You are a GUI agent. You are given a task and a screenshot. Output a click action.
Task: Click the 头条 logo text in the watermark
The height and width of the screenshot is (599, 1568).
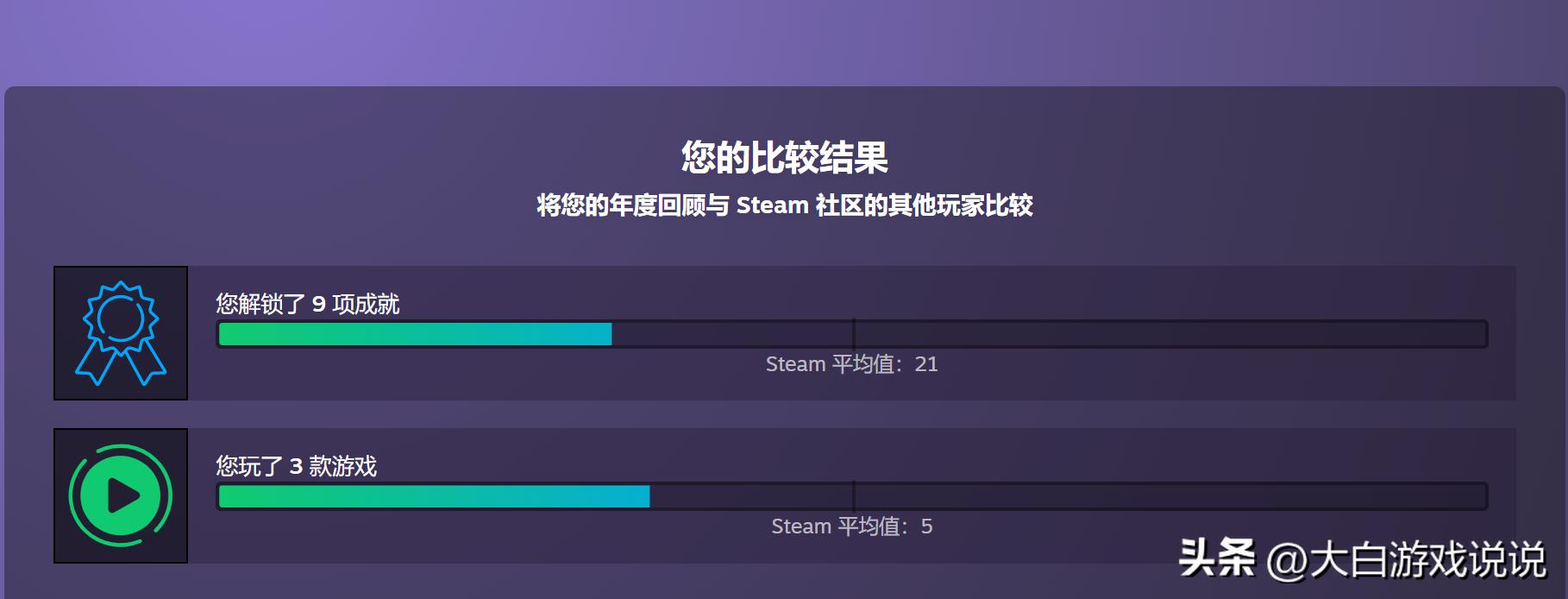[1216, 558]
